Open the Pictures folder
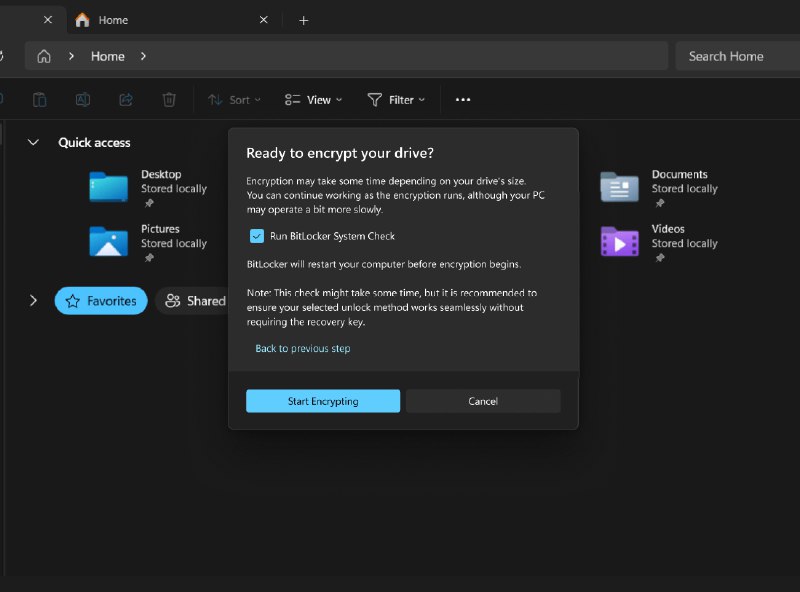800x592 pixels. (x=148, y=241)
